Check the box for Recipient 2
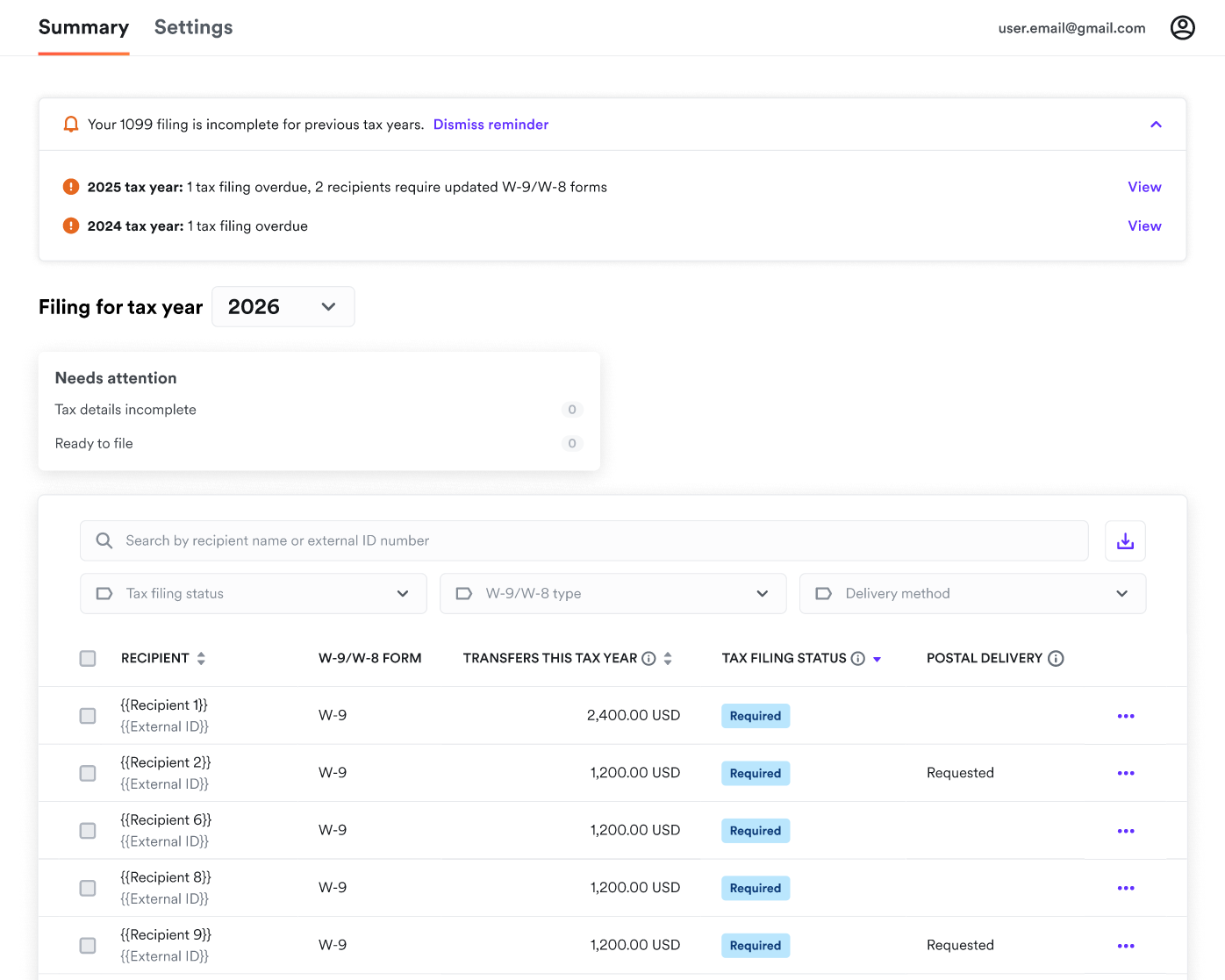The width and height of the screenshot is (1225, 980). point(88,773)
